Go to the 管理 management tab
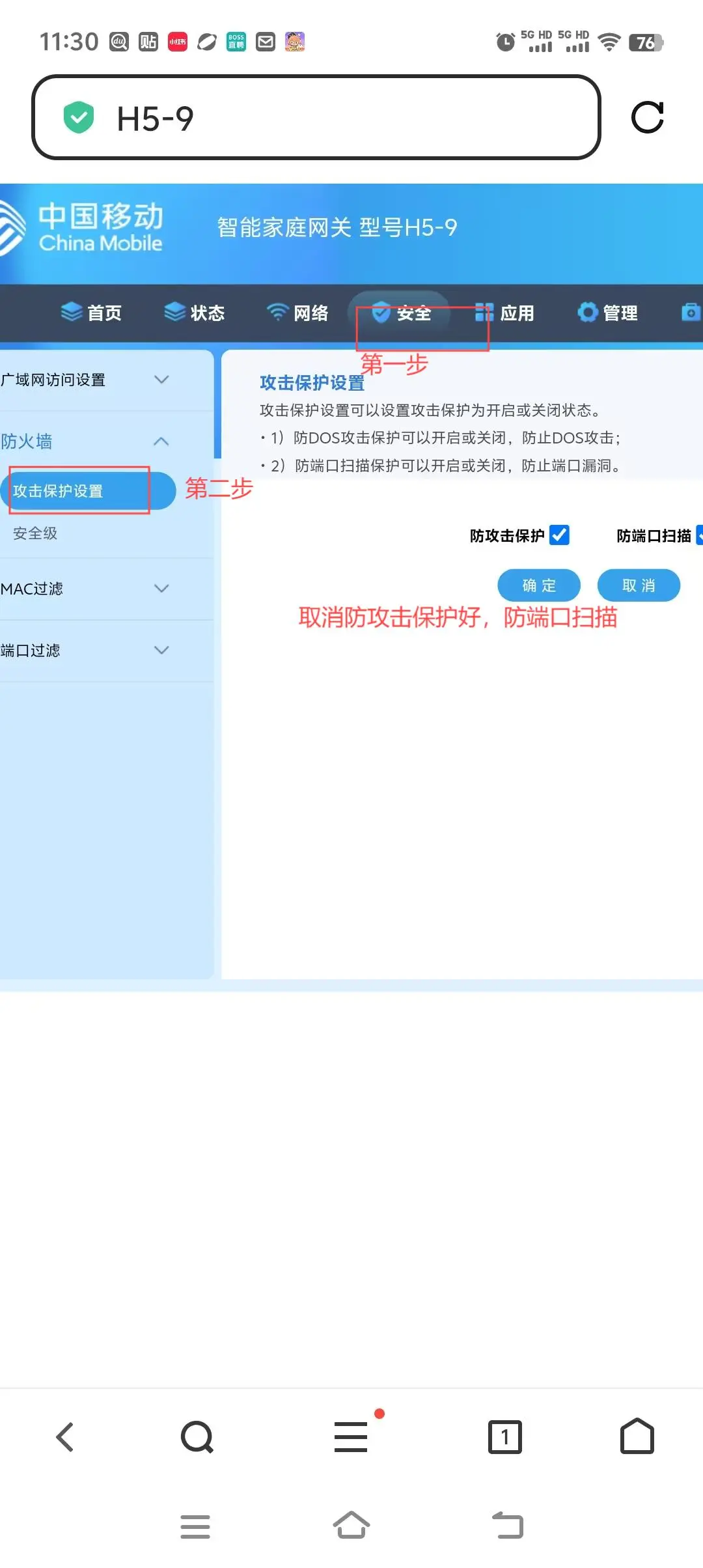The height and width of the screenshot is (1568, 703). pos(607,313)
